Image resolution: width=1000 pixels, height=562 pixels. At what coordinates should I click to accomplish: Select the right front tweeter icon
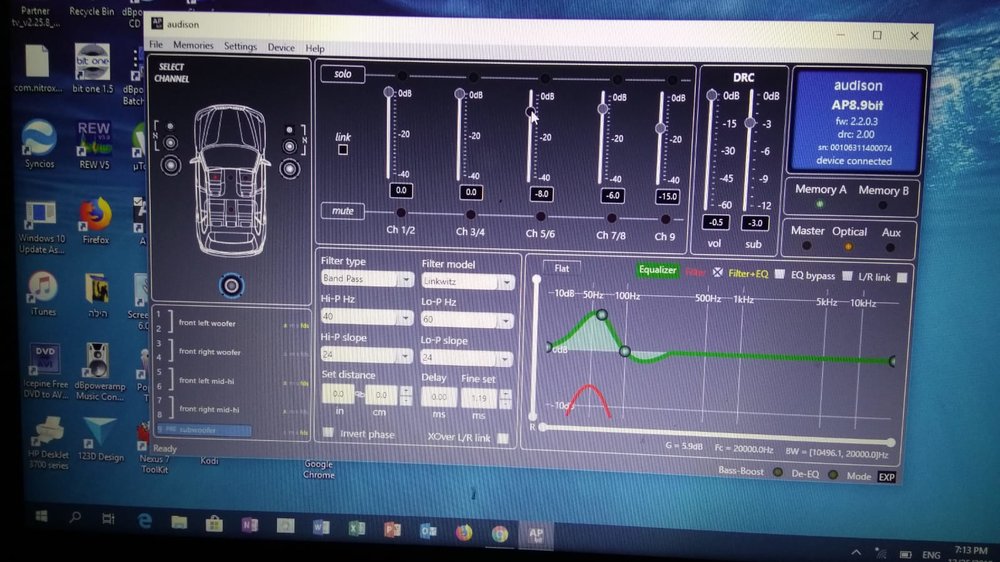pos(289,129)
